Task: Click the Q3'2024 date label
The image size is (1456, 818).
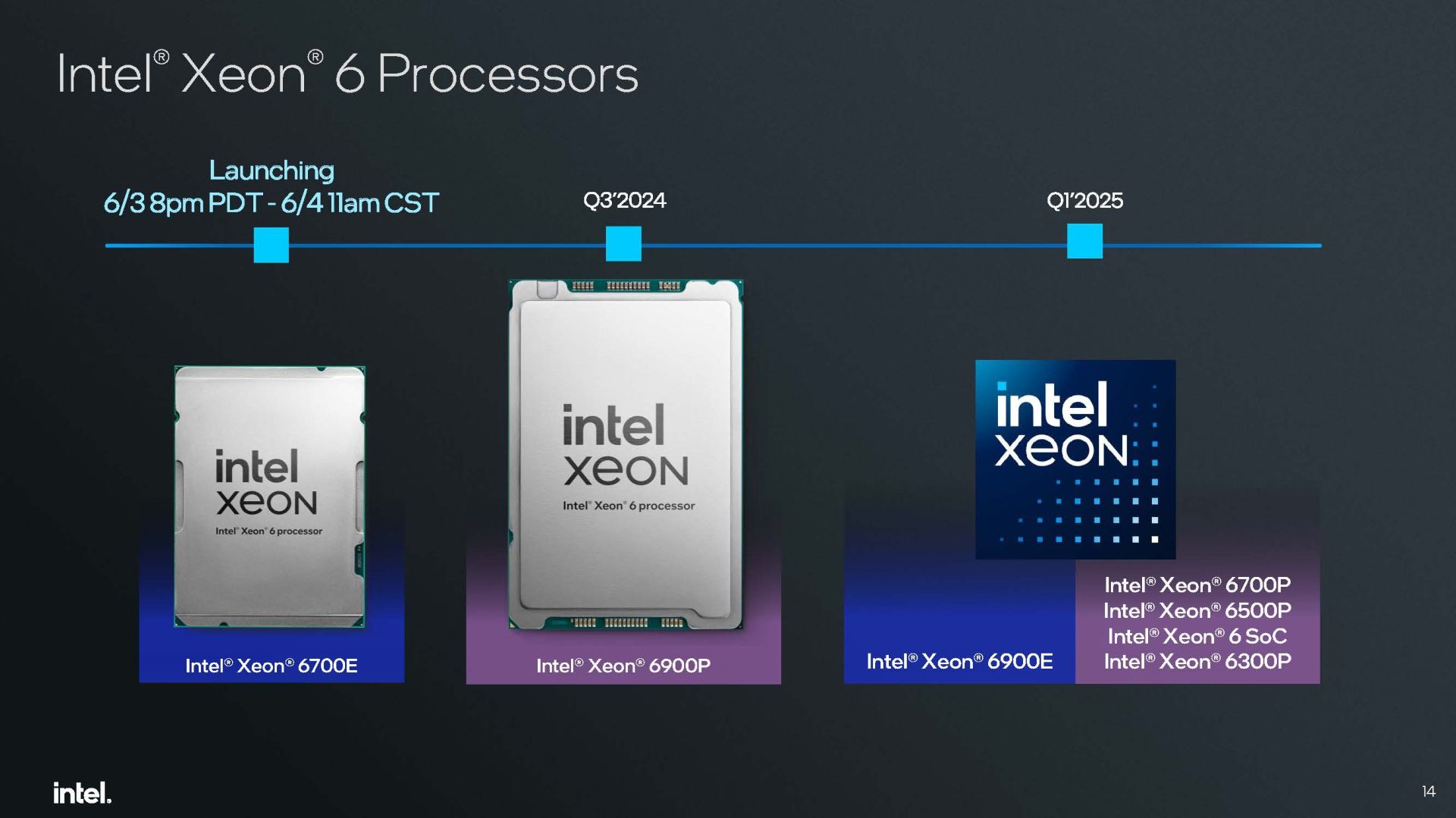Action: (624, 200)
